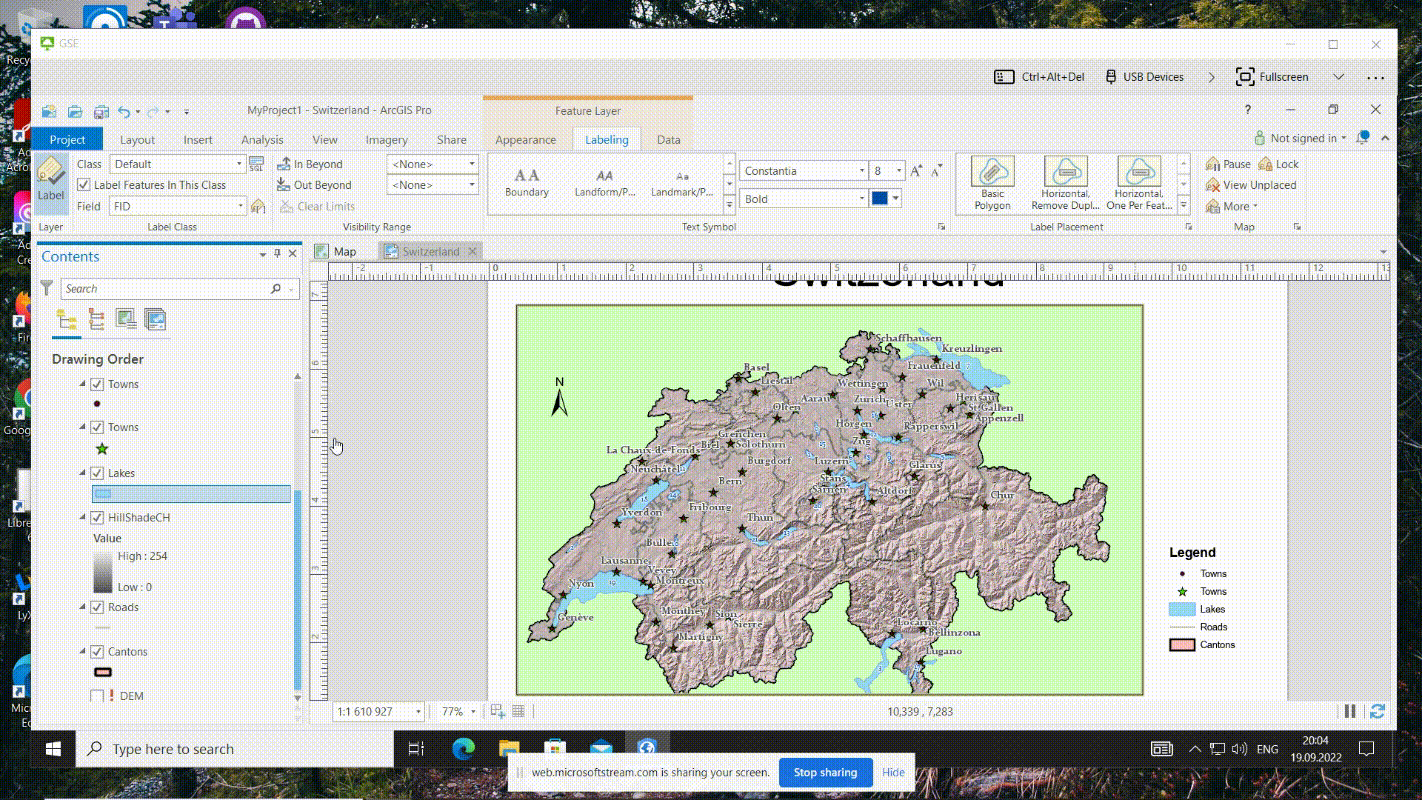1422x800 pixels.
Task: Click the blue text color swatch
Action: [x=879, y=199]
